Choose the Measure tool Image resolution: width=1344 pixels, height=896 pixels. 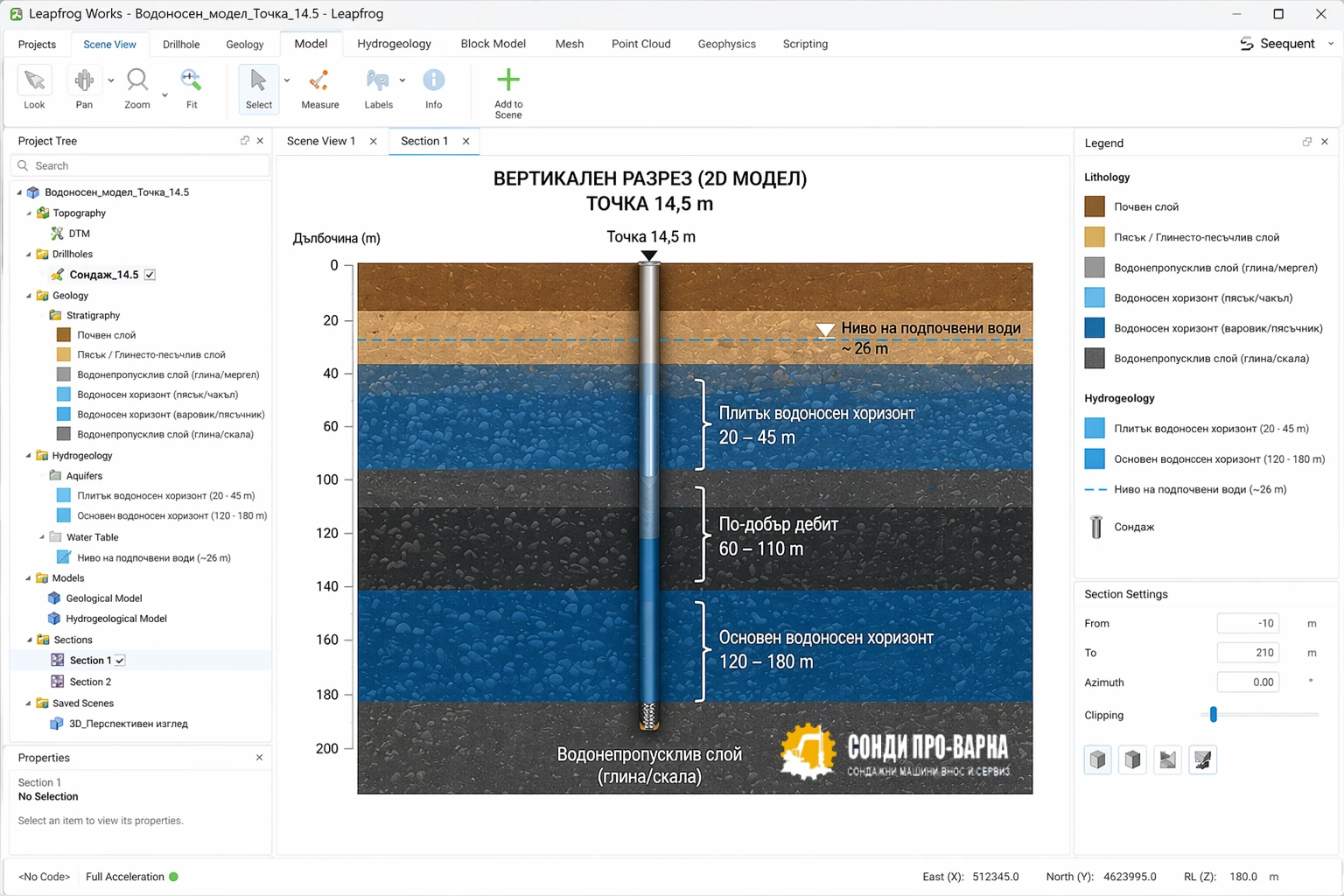coord(319,88)
